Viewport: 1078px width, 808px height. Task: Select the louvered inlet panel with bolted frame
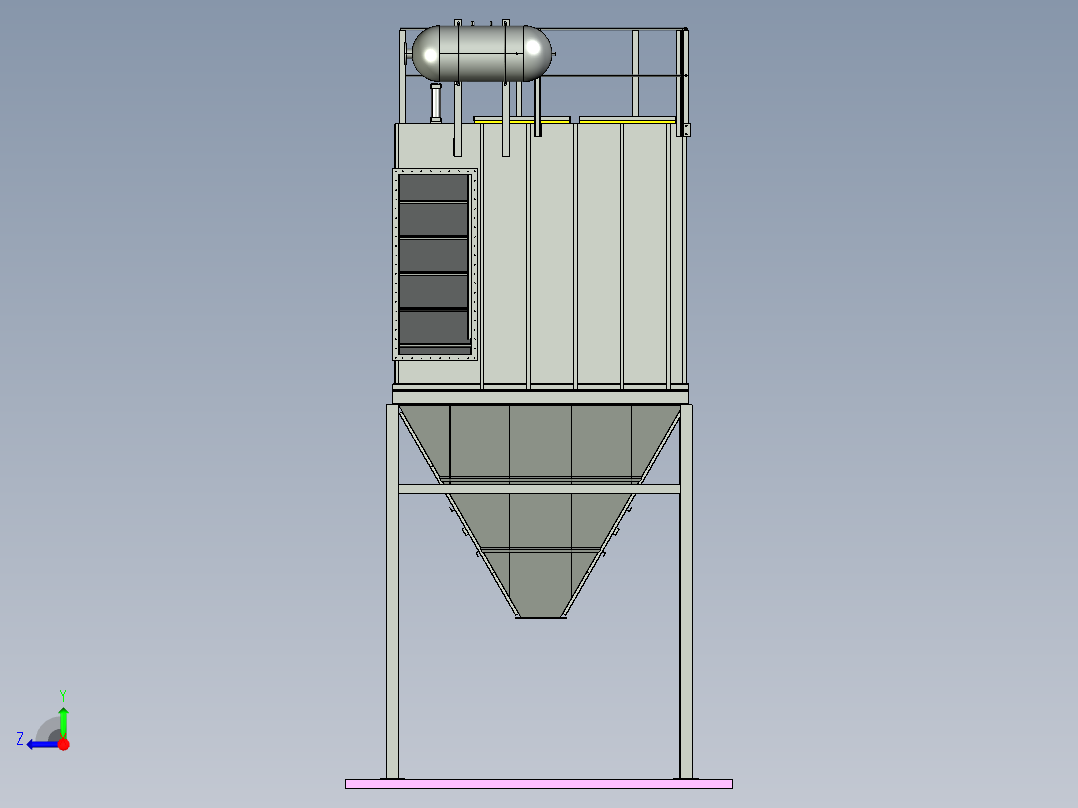(x=435, y=264)
